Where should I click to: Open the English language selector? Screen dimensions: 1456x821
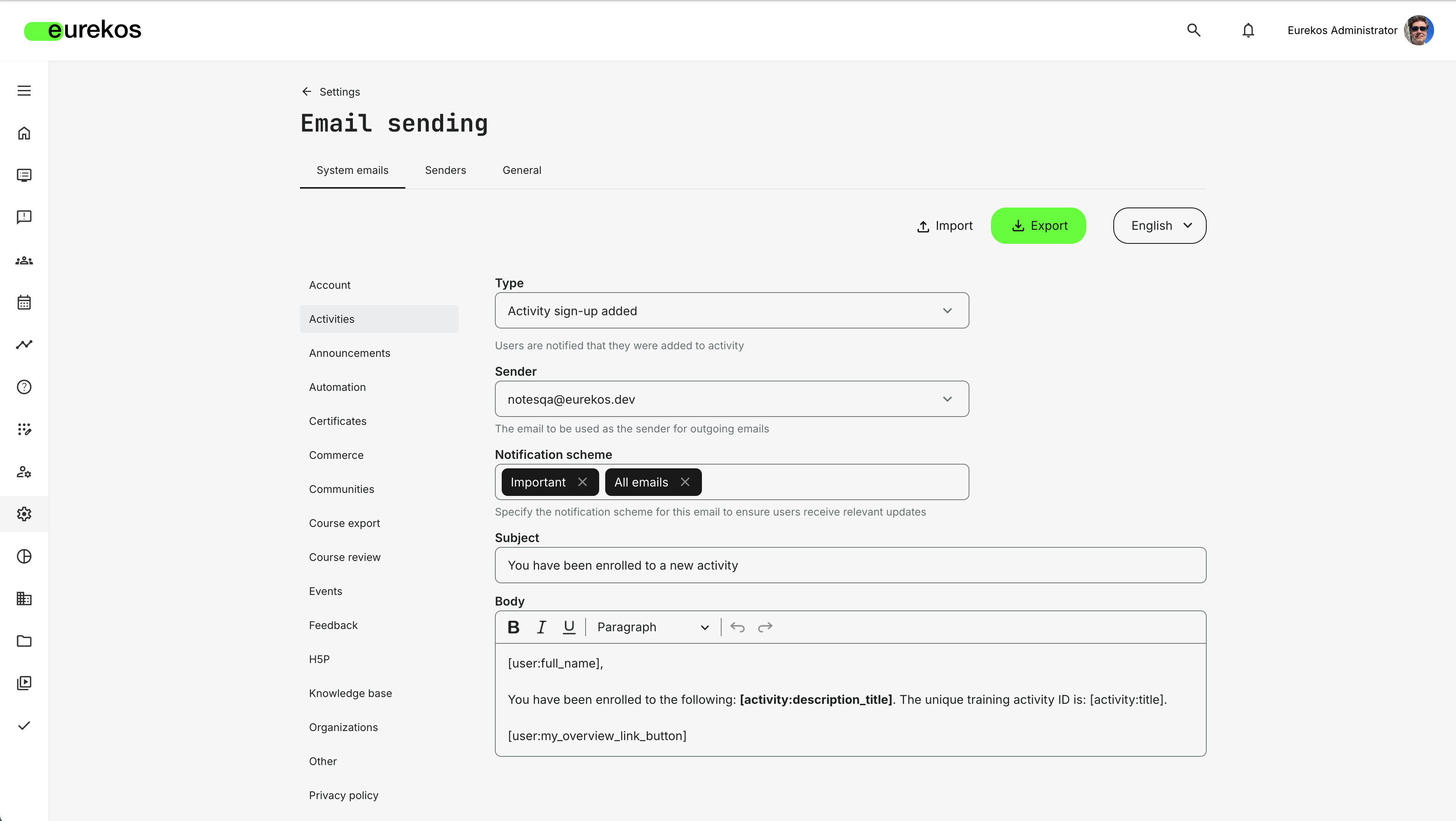[x=1159, y=226]
